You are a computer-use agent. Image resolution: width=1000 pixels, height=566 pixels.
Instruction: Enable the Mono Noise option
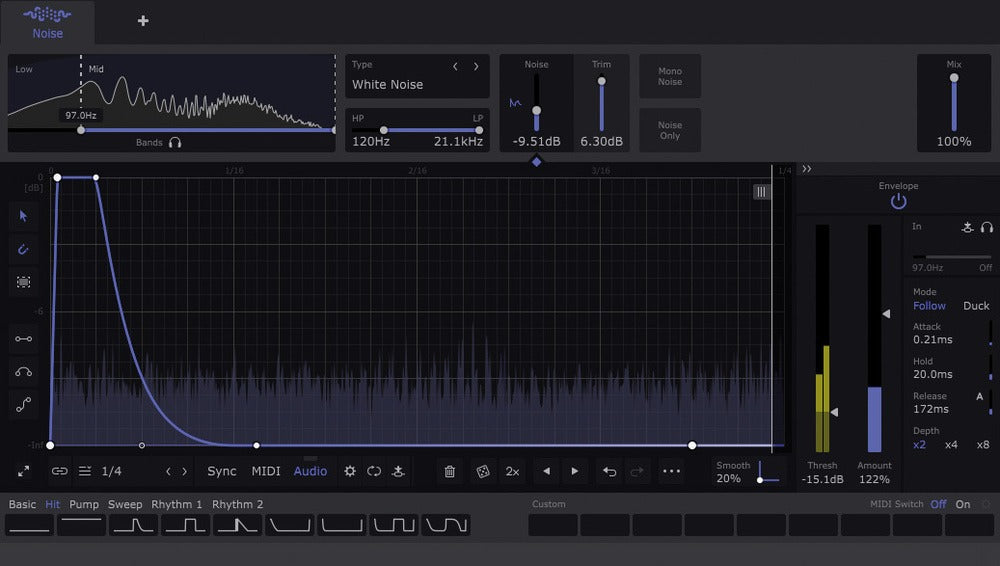tap(670, 76)
